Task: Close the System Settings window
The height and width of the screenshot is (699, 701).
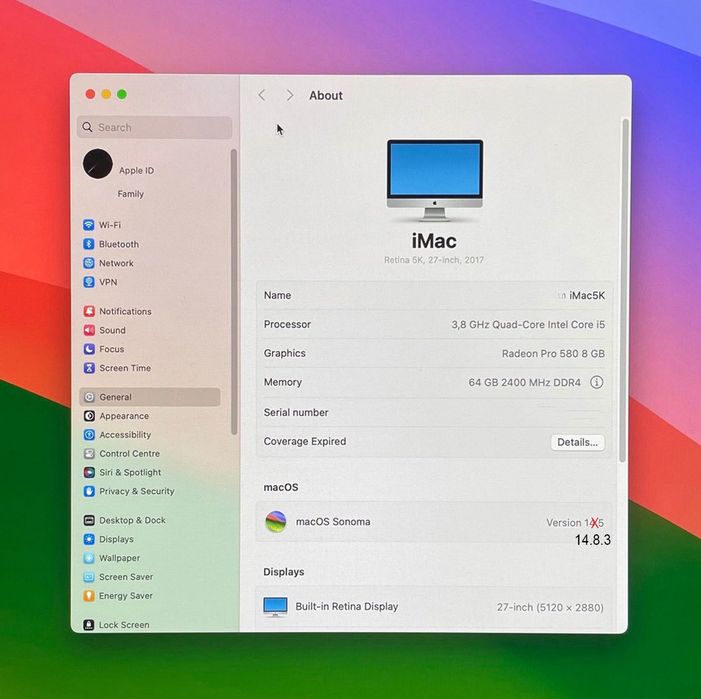Action: point(90,94)
